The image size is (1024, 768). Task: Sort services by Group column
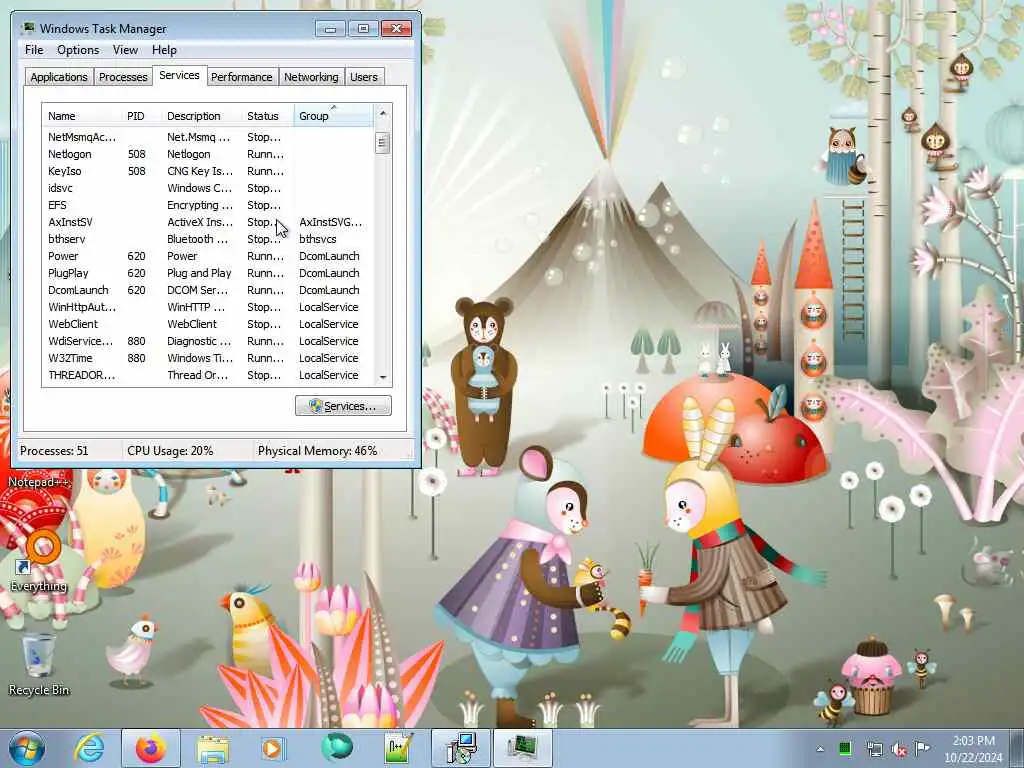(333, 116)
